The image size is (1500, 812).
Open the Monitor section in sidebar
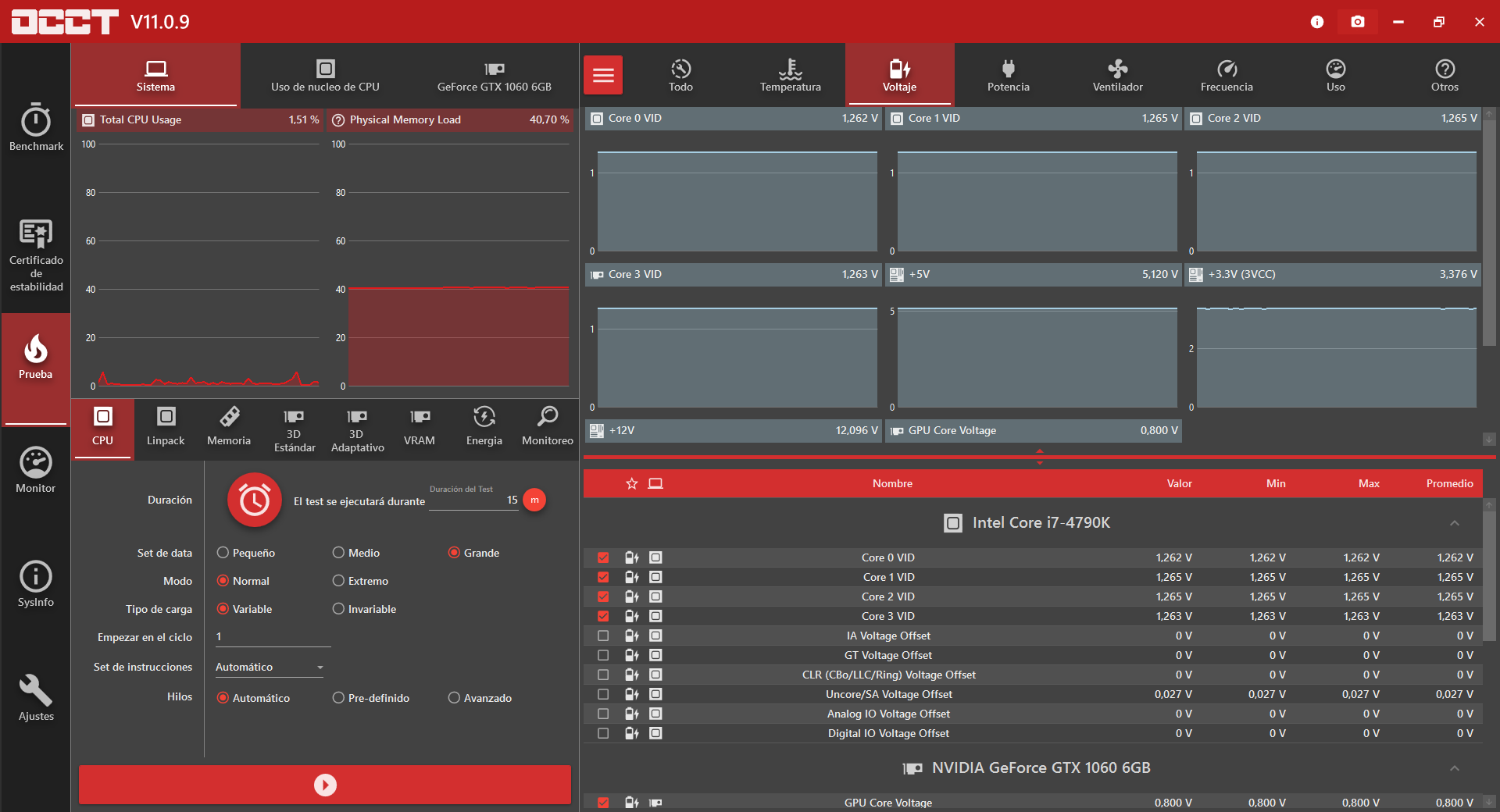pos(36,470)
